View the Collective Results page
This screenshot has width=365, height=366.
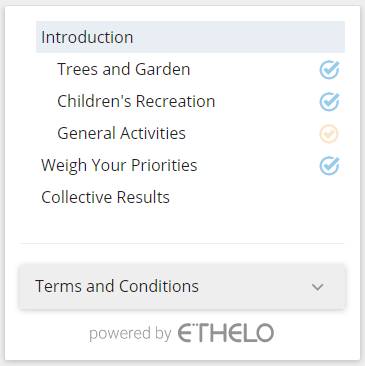105,197
